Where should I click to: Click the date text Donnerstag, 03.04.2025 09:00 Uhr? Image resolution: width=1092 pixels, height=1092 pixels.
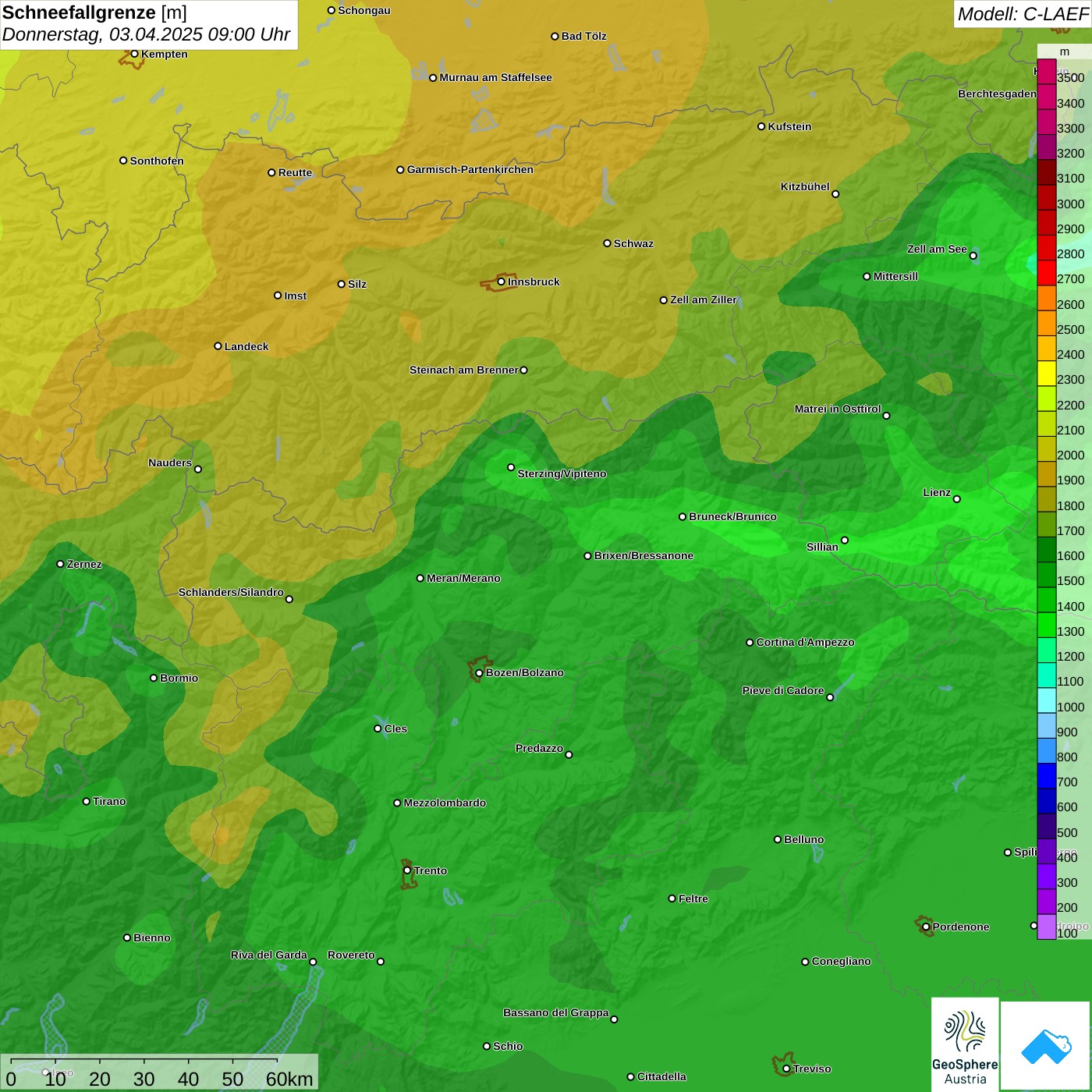[x=147, y=34]
